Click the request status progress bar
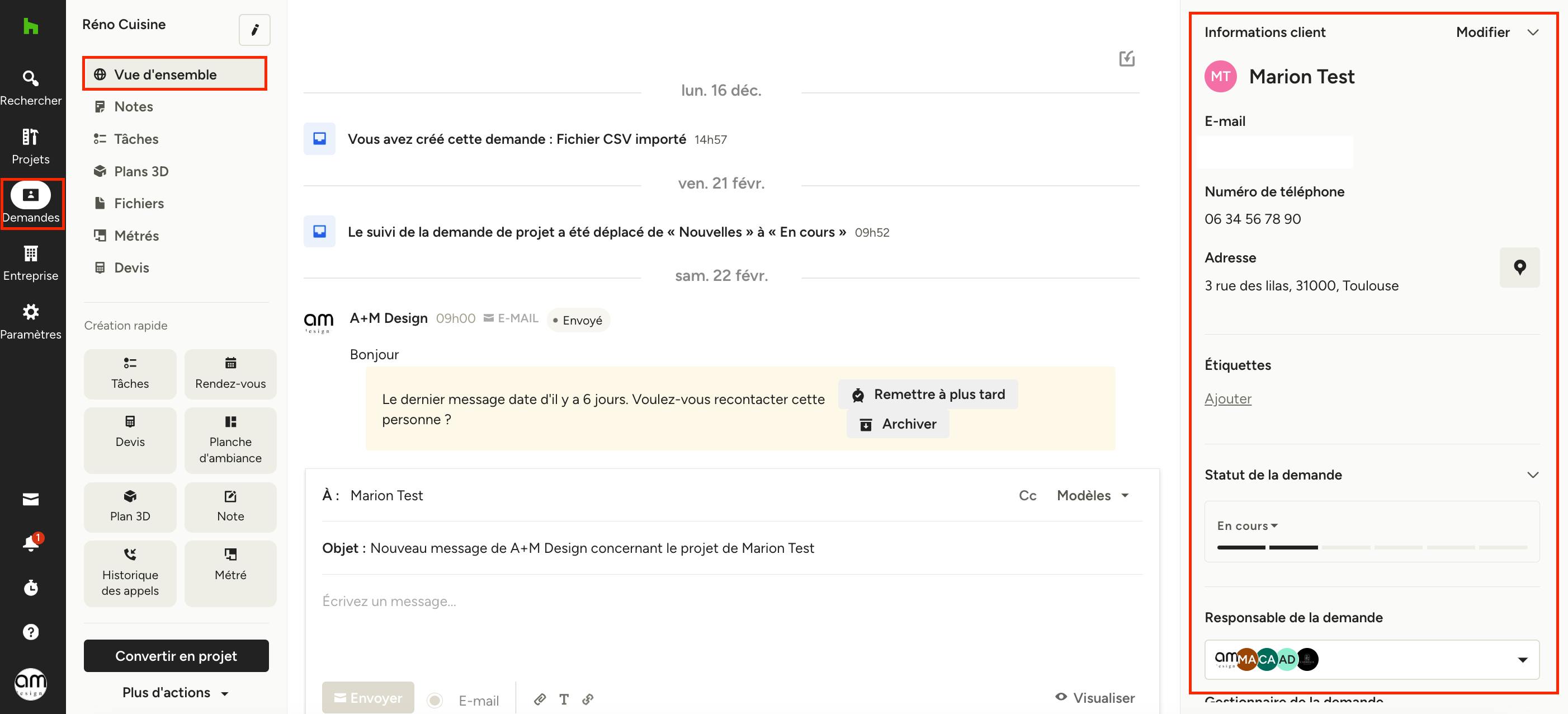The image size is (1568, 714). click(1371, 547)
